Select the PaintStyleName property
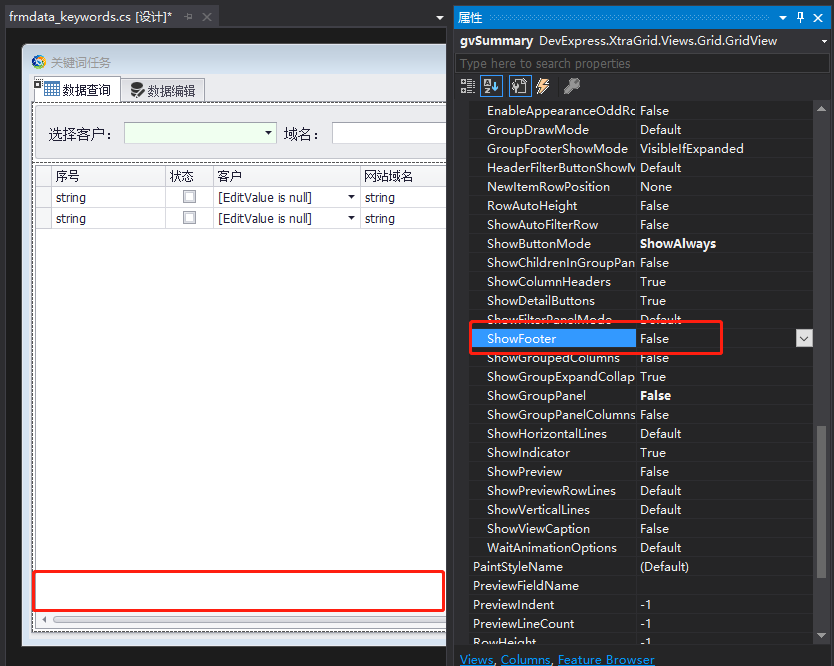 pyautogui.click(x=518, y=567)
